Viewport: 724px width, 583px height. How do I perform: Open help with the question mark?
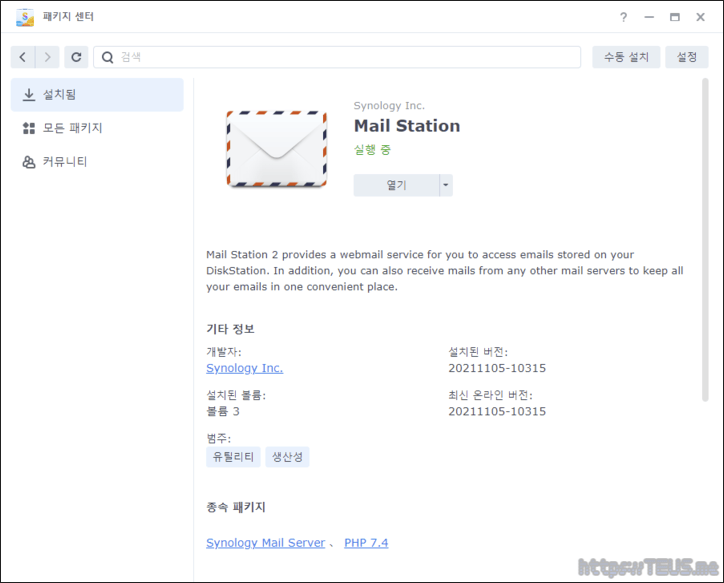coord(624,18)
